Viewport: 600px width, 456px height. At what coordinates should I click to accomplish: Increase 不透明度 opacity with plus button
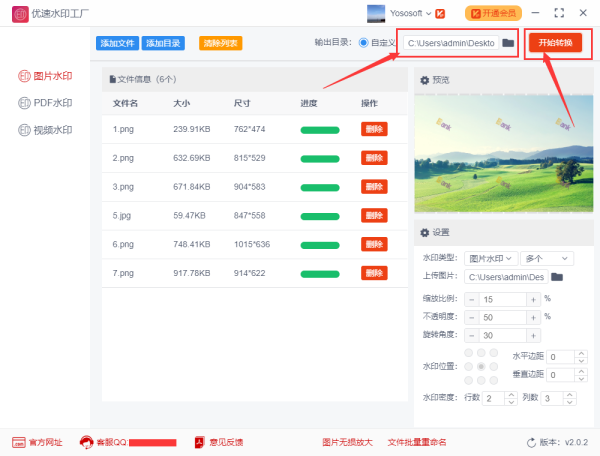(x=533, y=317)
